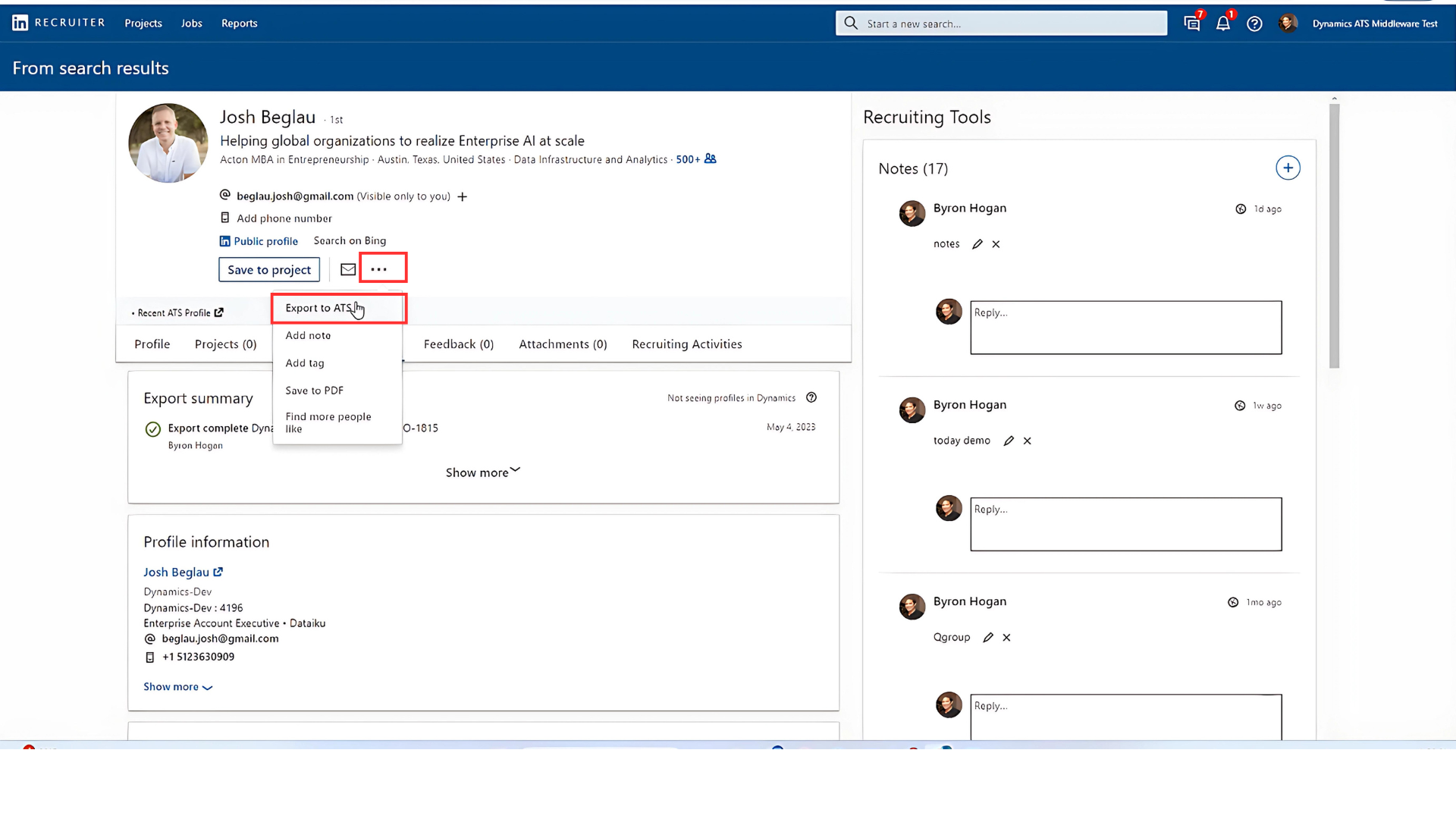The width and height of the screenshot is (1456, 819).
Task: Click the search magnifier icon
Action: tap(851, 24)
